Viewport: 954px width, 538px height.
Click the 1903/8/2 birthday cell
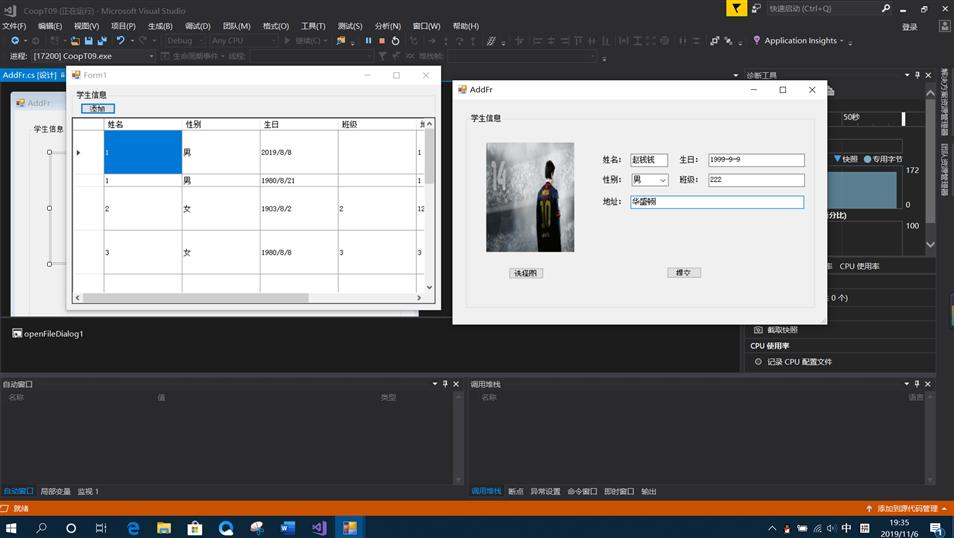click(299, 209)
